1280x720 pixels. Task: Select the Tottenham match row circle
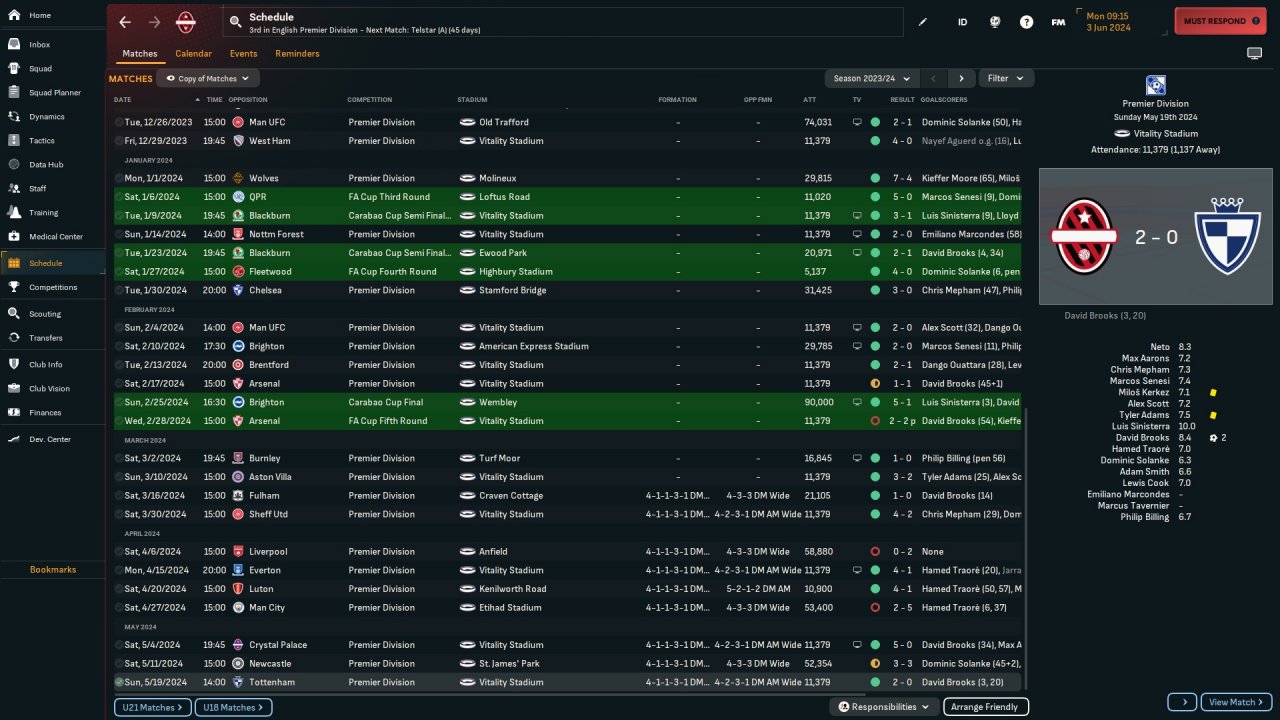119,682
